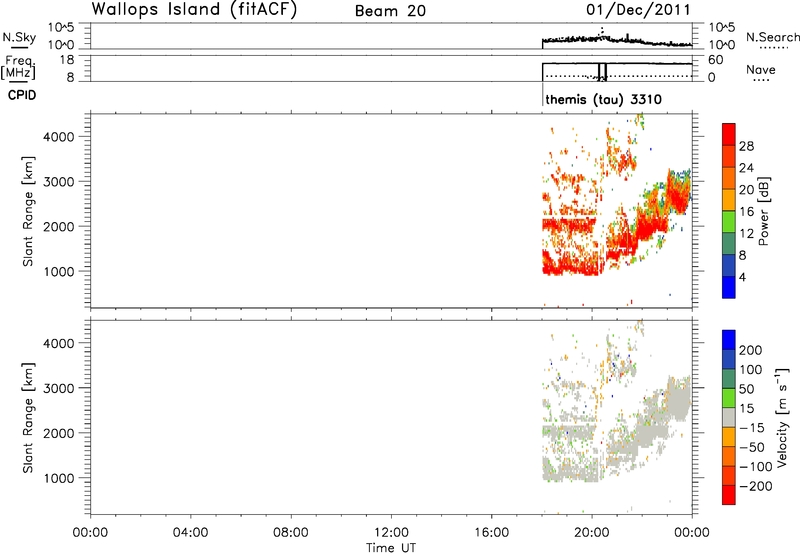Click the 'Freq. [MHz]' legend label
The image size is (800, 554).
[x=19, y=68]
